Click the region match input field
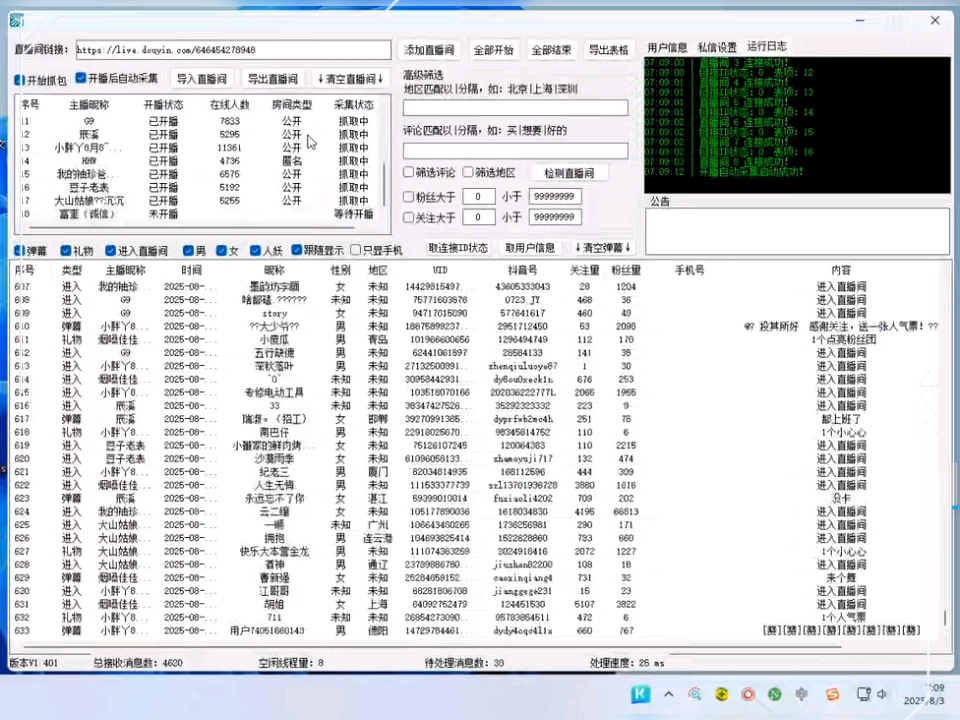This screenshot has width=960, height=720. coord(516,108)
